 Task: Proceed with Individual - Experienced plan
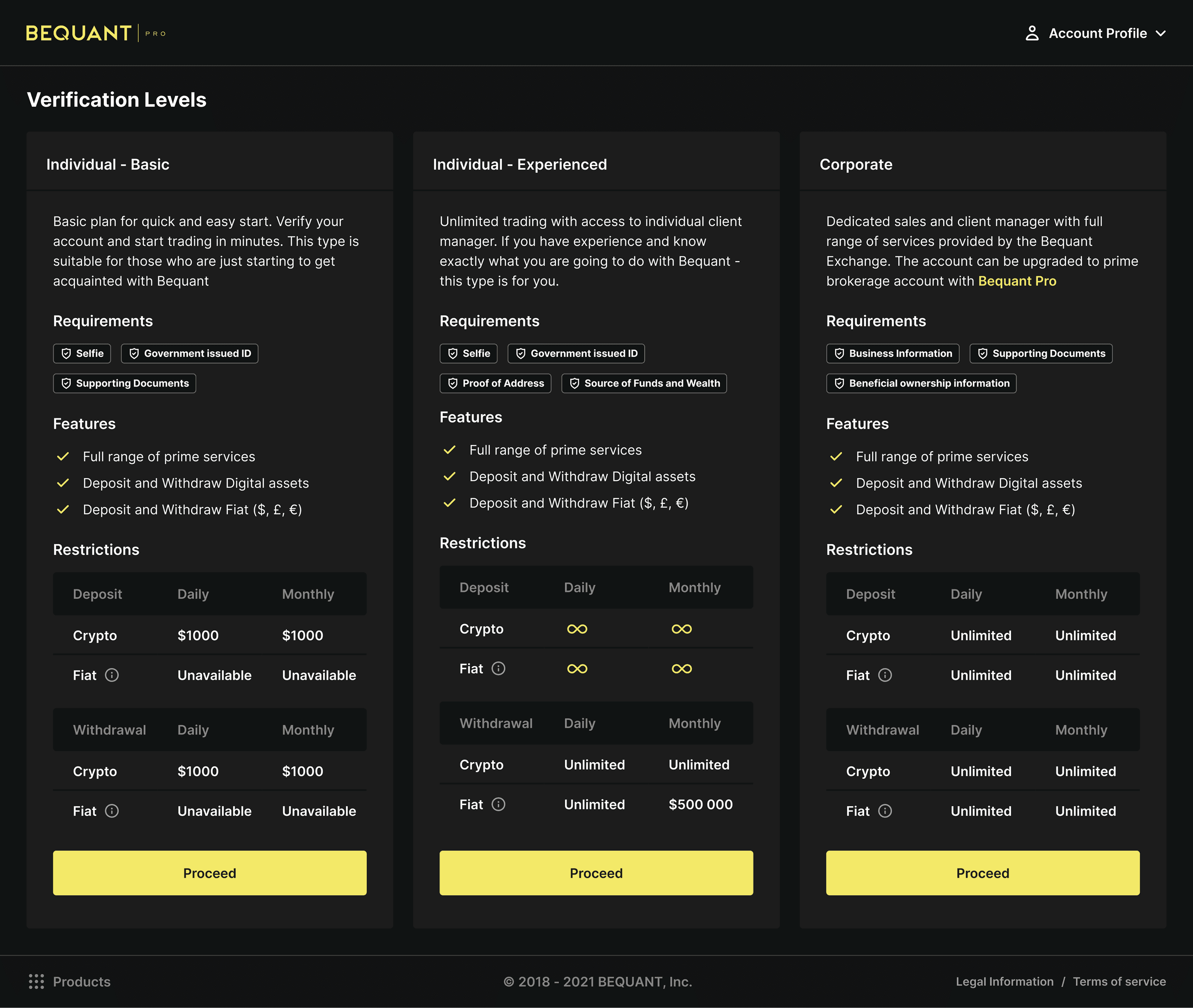point(596,873)
